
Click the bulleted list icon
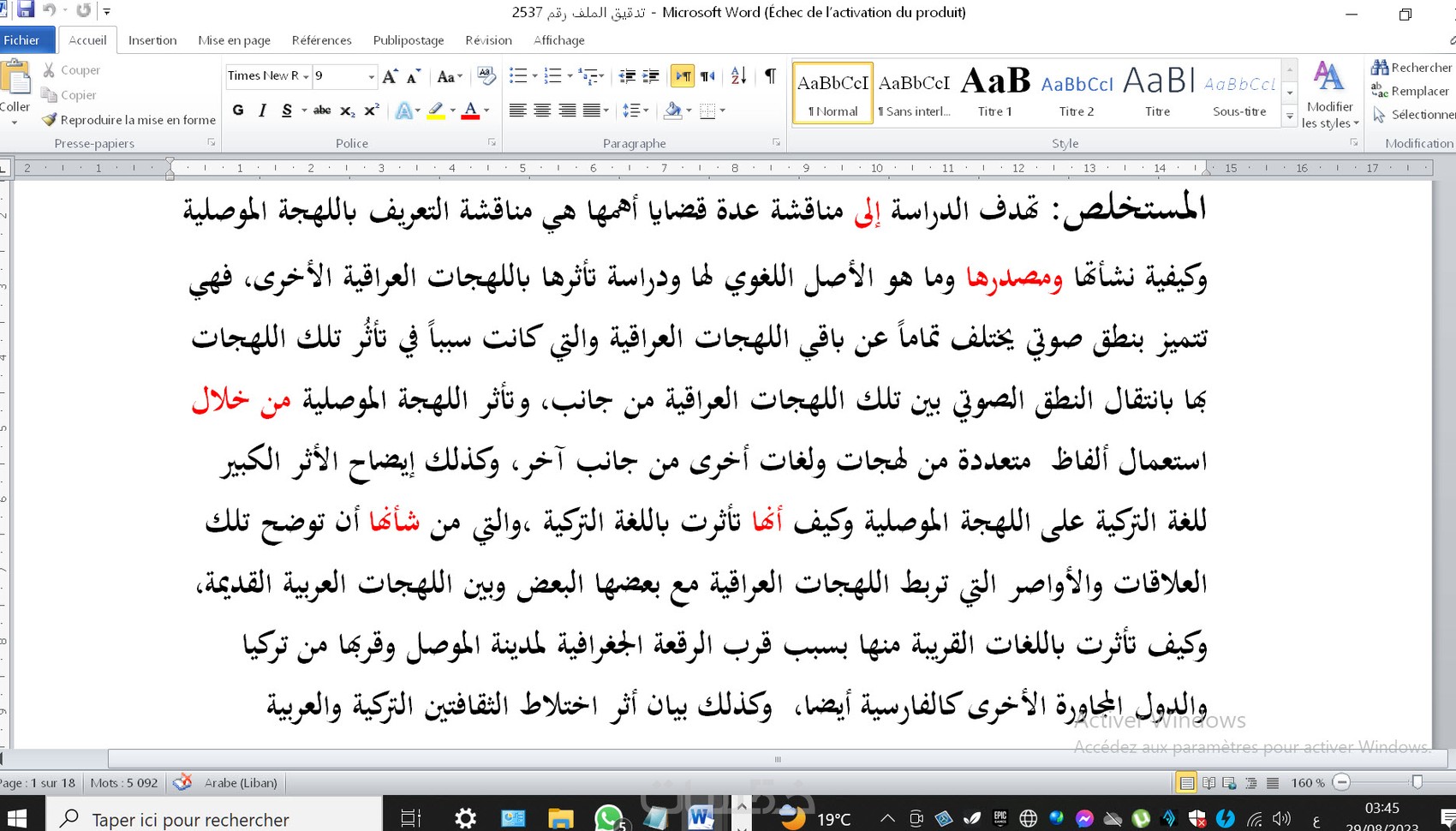517,76
